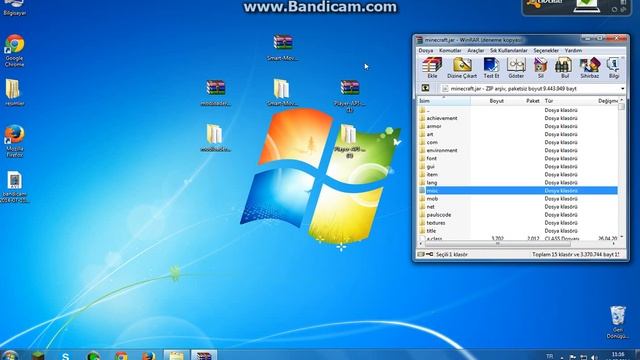Click the Dizine Çıkart extract icon
Image resolution: width=640 pixels, height=360 pixels.
[x=462, y=68]
